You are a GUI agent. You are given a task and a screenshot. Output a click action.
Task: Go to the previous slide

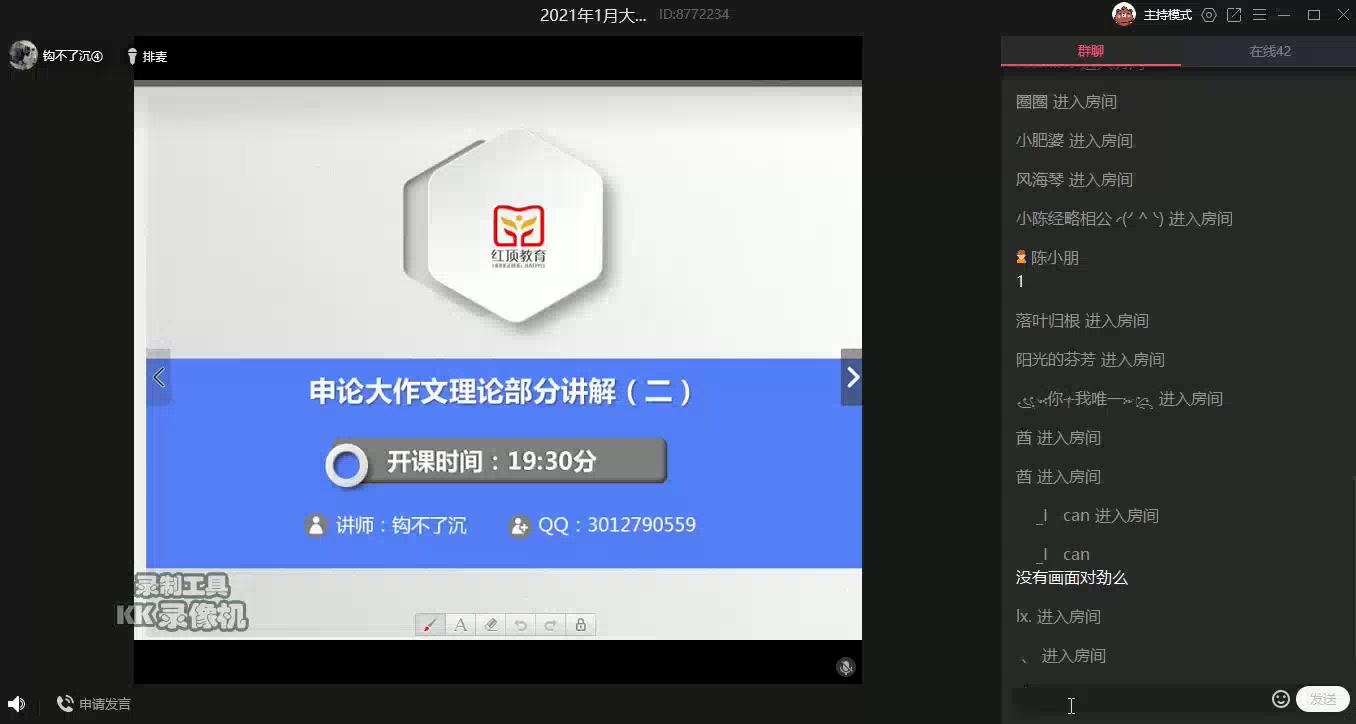tap(158, 377)
